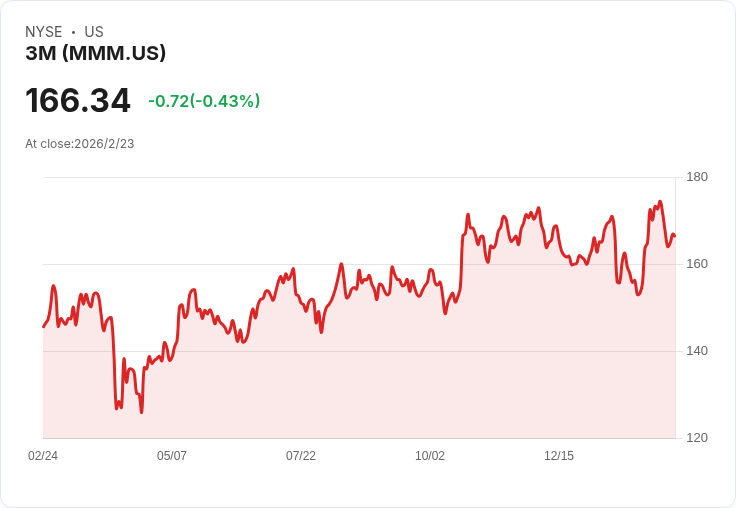Click the green -0.72(-0.43%) change value
Viewport: 736px width, 508px height.
pyautogui.click(x=204, y=101)
